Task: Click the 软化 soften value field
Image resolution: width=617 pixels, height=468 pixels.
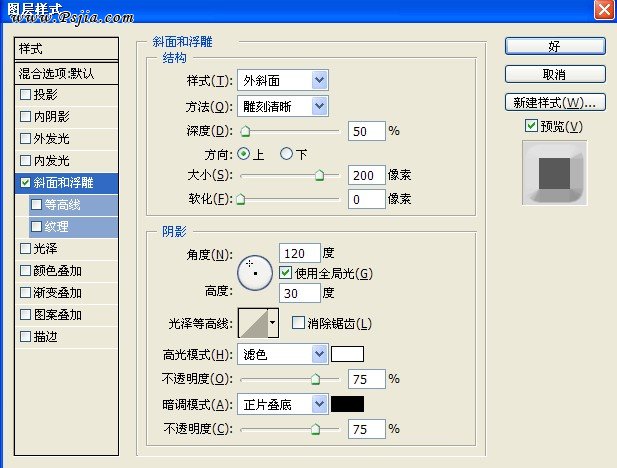Action: 366,199
